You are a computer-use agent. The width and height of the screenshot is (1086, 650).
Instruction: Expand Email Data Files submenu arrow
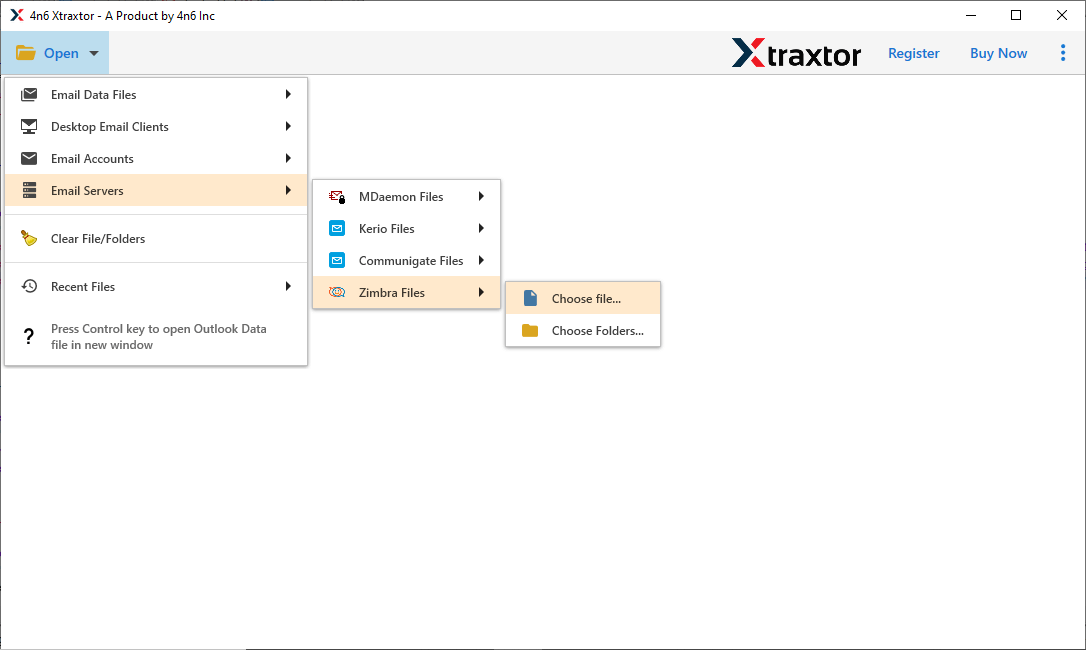[x=288, y=94]
